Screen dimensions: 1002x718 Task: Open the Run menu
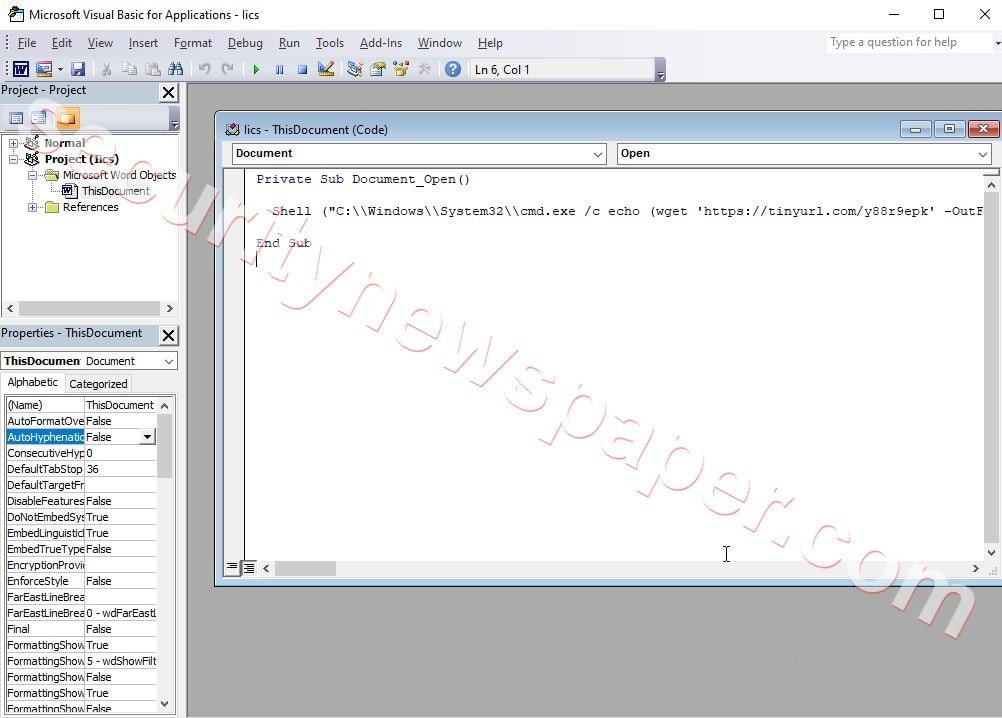(x=289, y=43)
